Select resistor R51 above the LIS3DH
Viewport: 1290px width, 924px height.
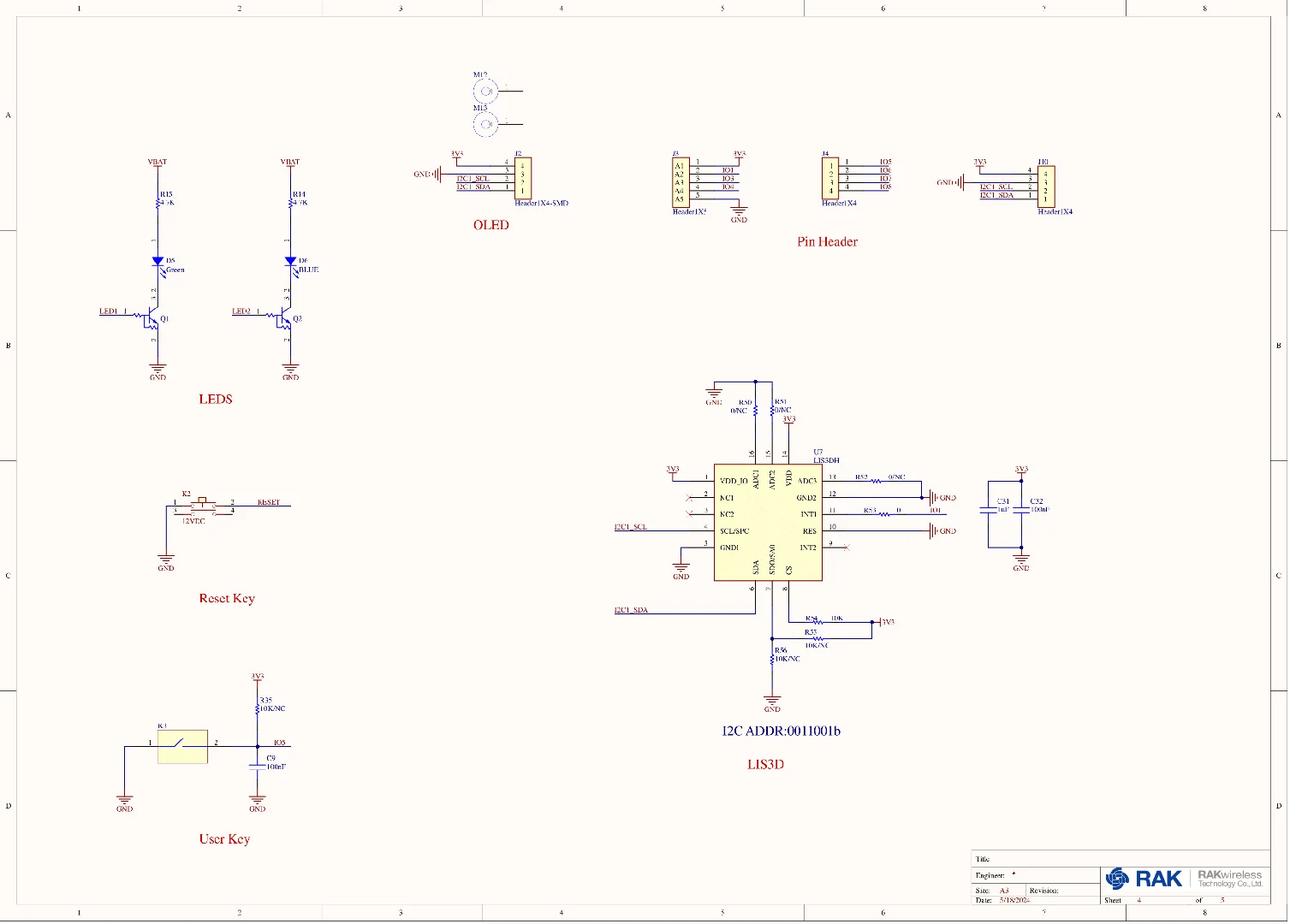(772, 411)
